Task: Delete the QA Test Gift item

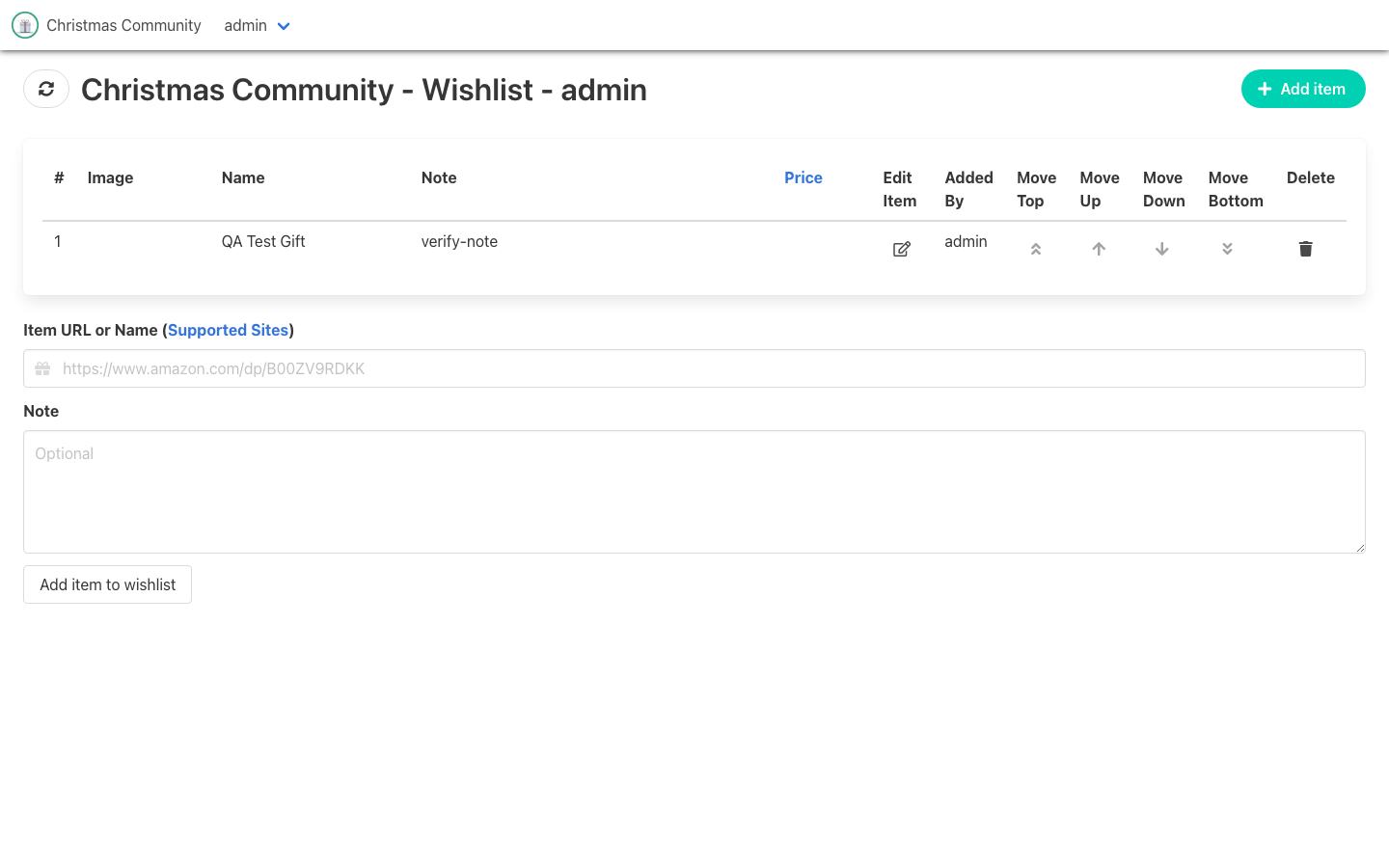Action: coord(1306,249)
